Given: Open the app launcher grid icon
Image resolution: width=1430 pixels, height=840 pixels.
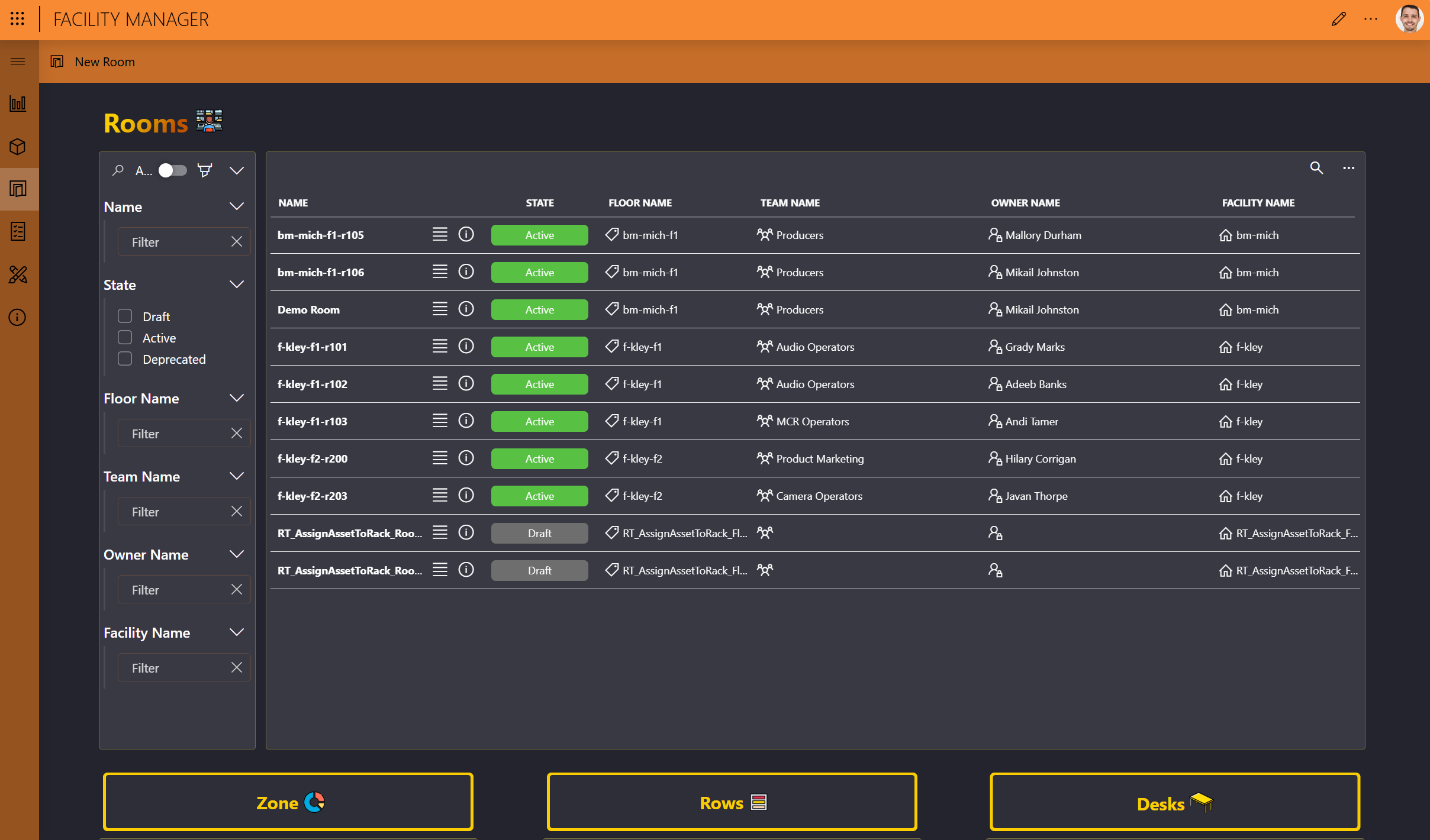Looking at the screenshot, I should (18, 19).
